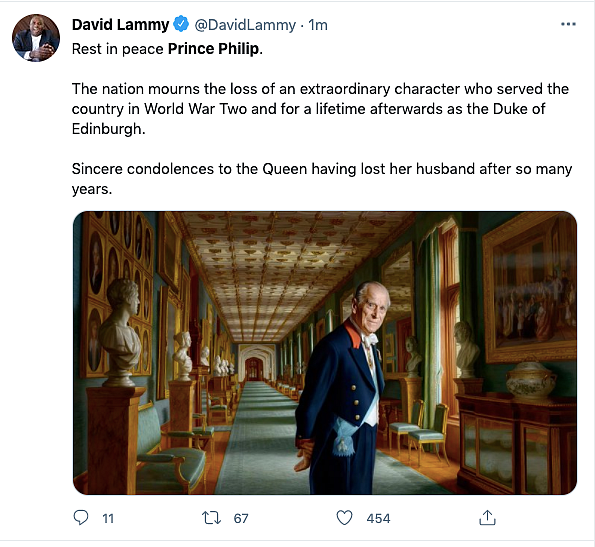Click the retweet count 67
This screenshot has height=547, width=595.
coord(241,518)
